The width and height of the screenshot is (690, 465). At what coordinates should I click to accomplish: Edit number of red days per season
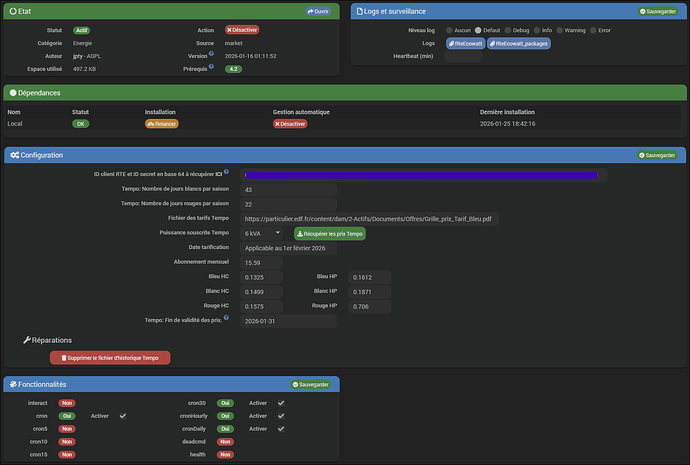coord(288,204)
